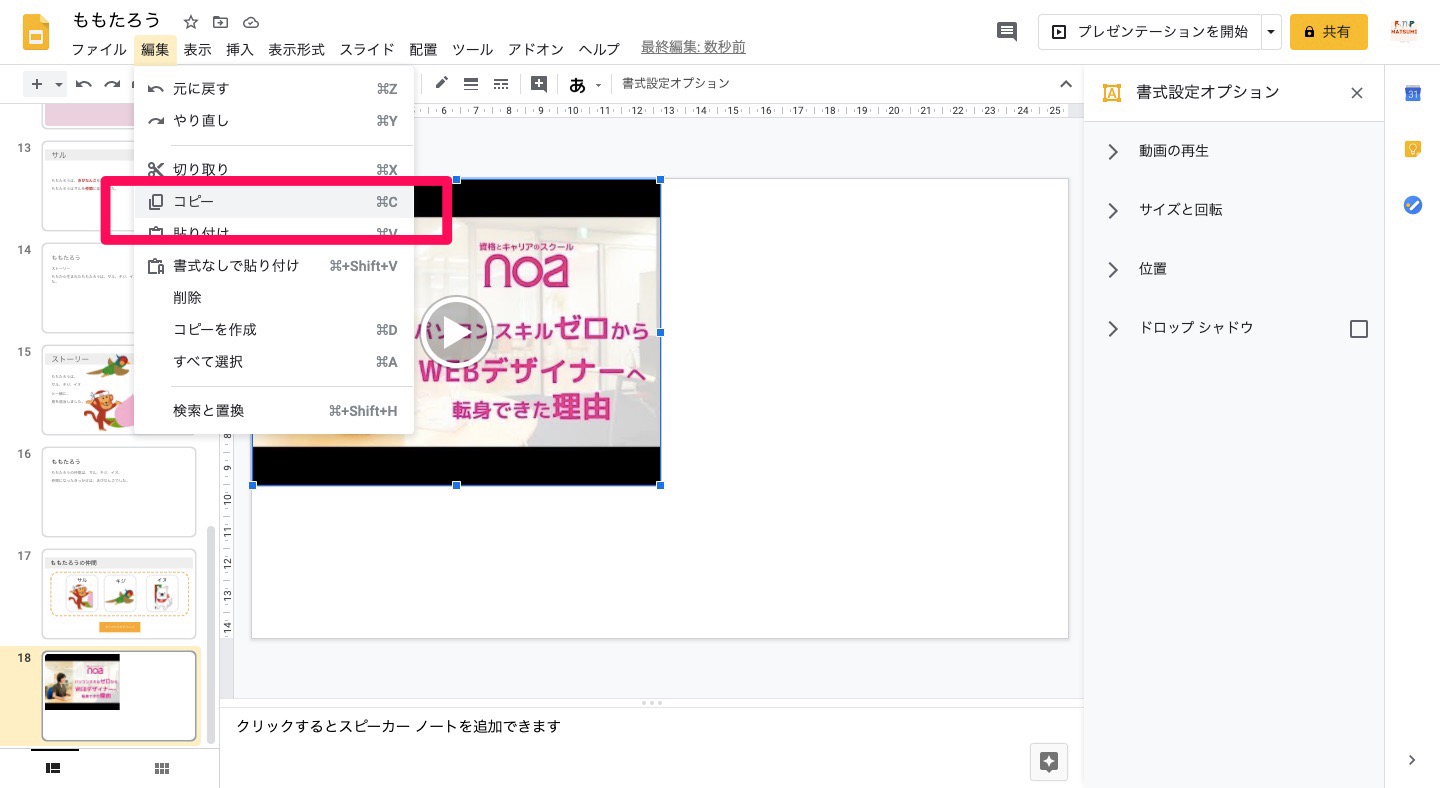1440x788 pixels.
Task: Switch to filmstrip view icon
Action: [x=54, y=768]
